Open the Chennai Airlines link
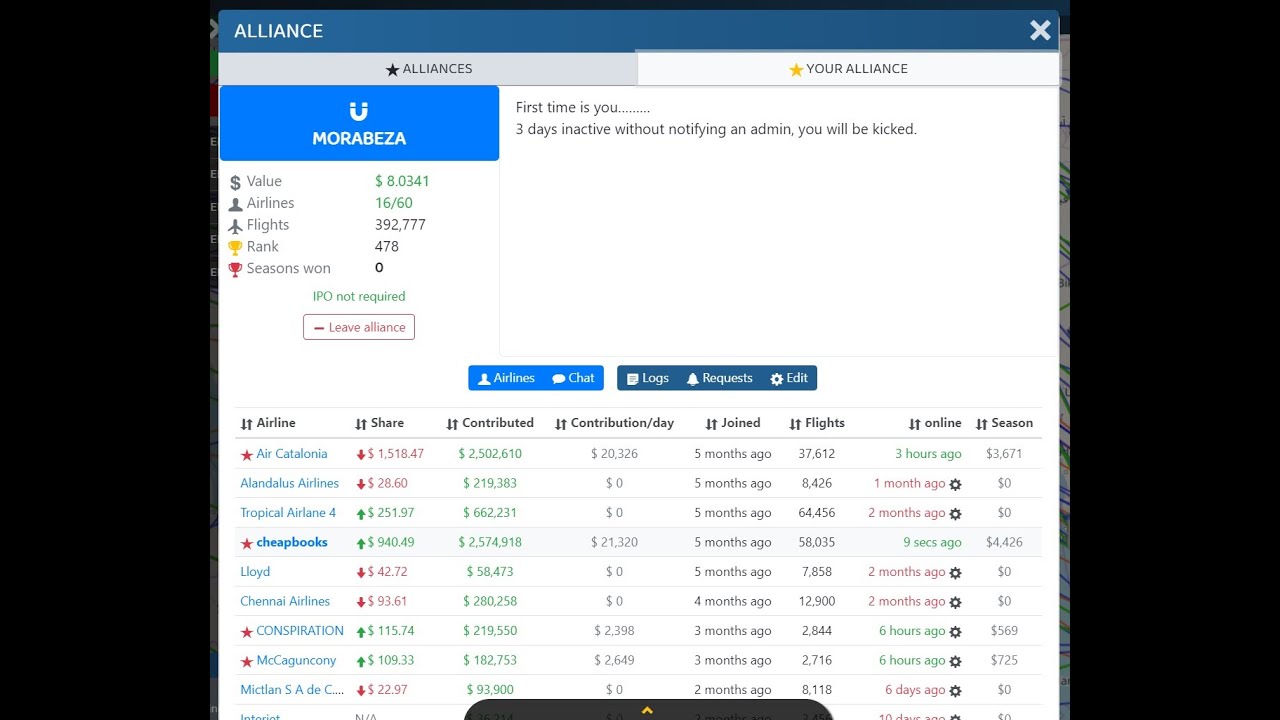This screenshot has height=720, width=1280. [x=285, y=601]
